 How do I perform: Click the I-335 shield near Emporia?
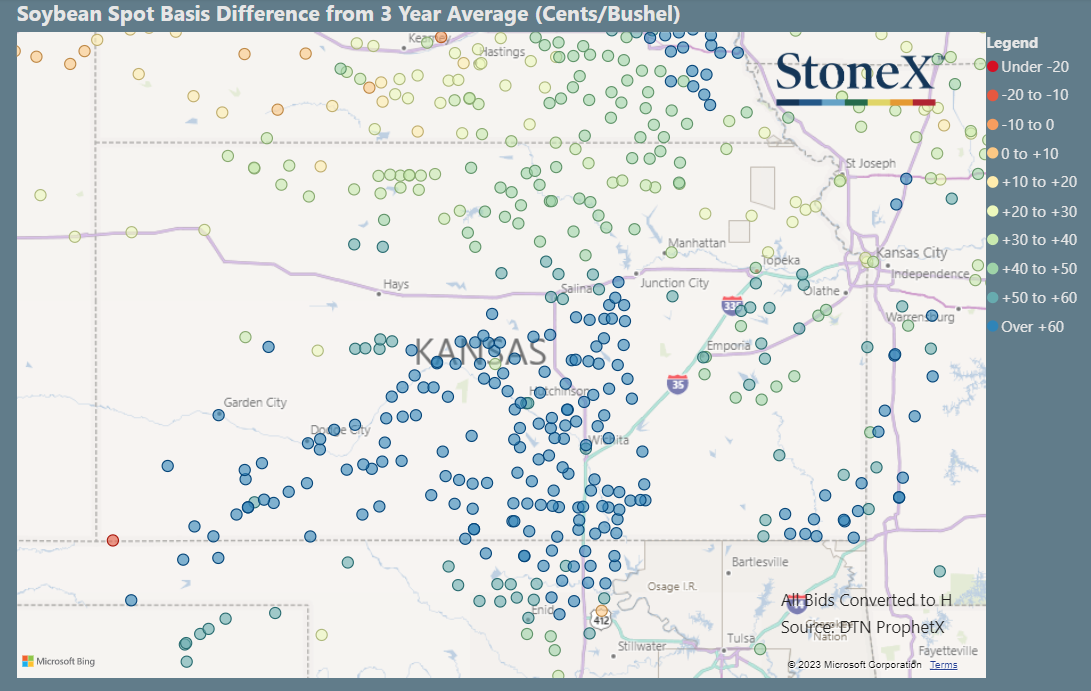[x=731, y=308]
